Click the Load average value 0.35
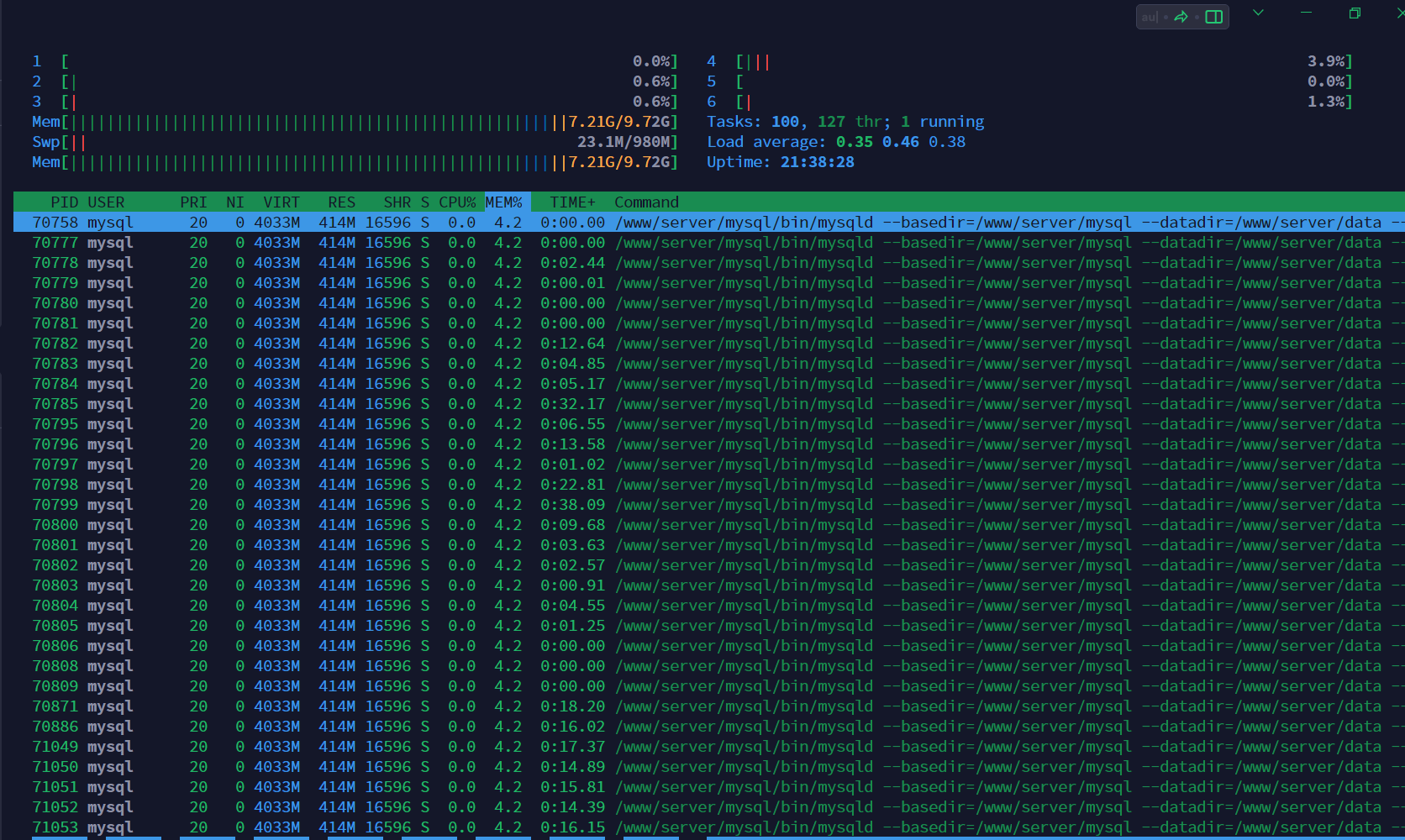1405x840 pixels. click(x=854, y=142)
